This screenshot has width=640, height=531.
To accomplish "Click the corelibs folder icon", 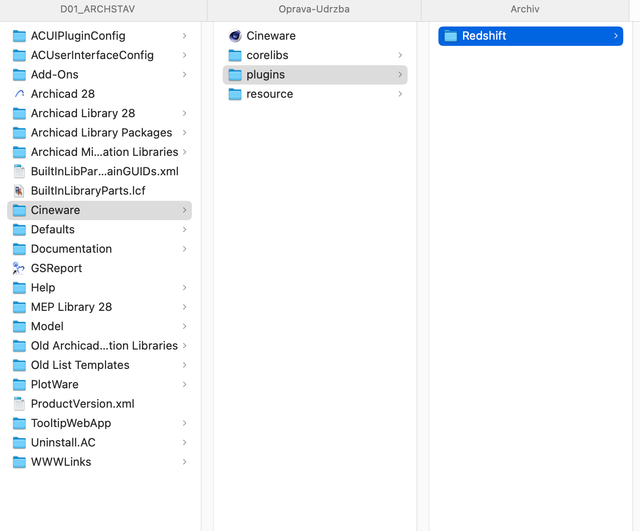I will pyautogui.click(x=235, y=55).
